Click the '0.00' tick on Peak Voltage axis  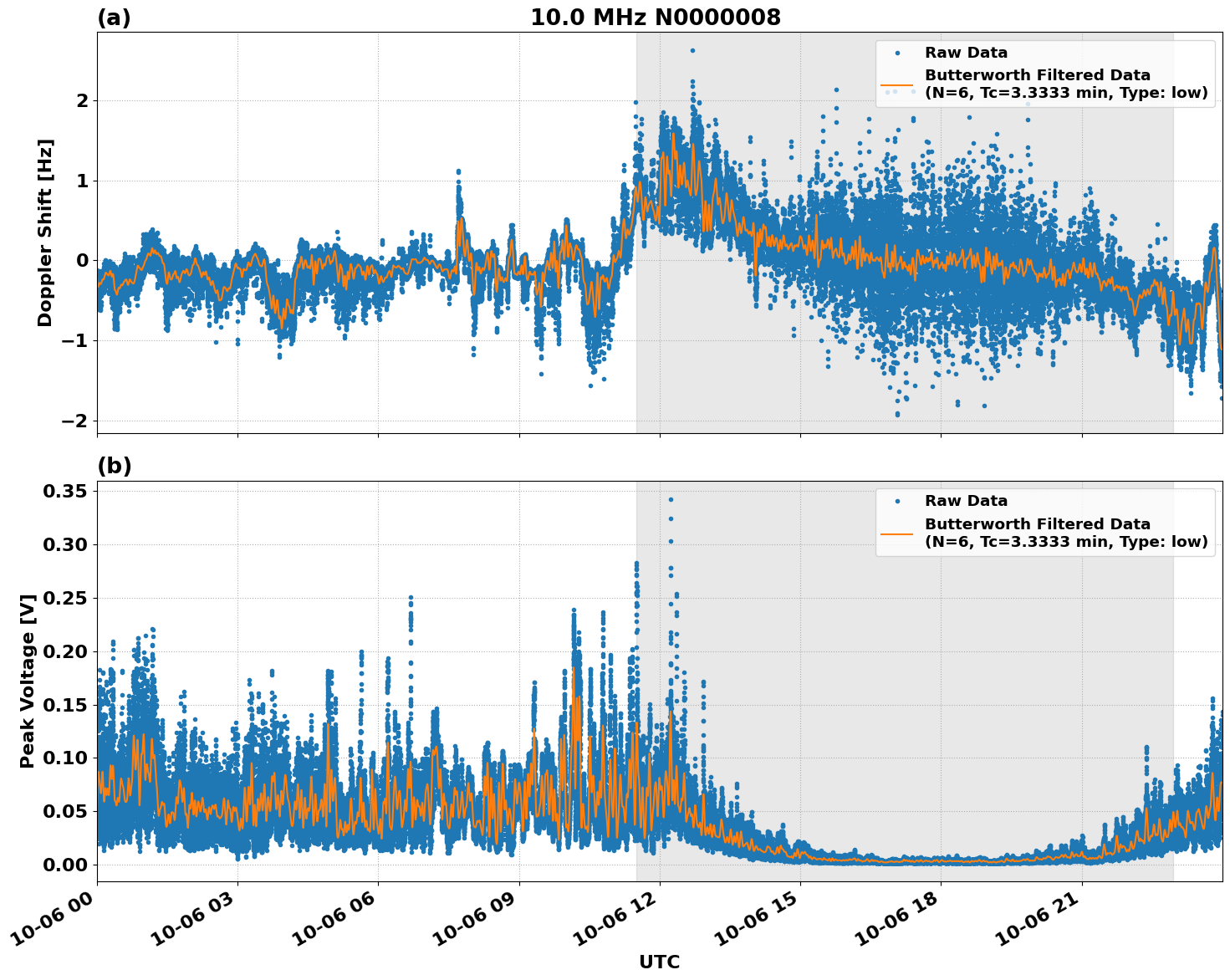click(x=65, y=865)
